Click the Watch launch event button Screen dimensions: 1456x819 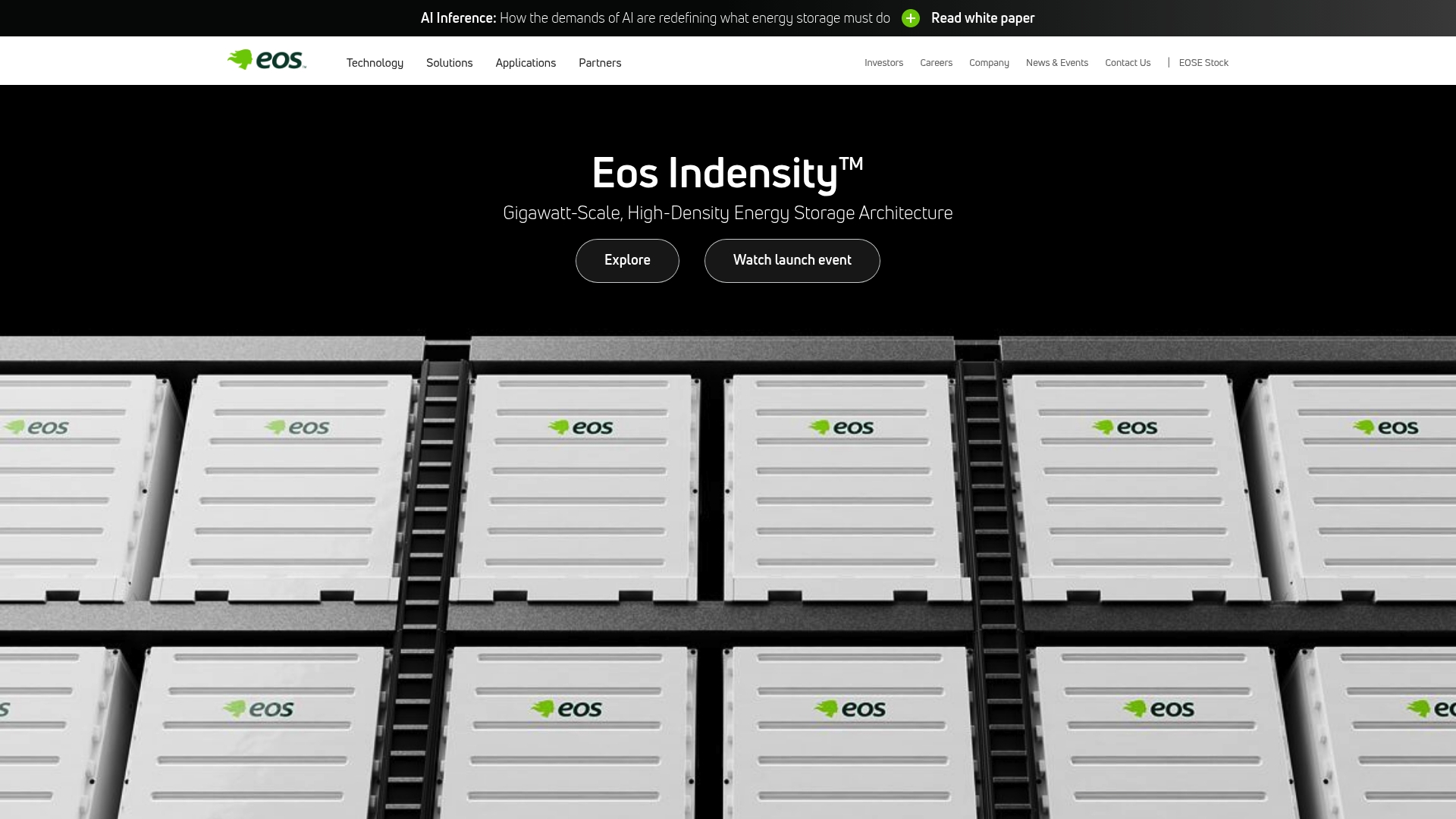[792, 261]
